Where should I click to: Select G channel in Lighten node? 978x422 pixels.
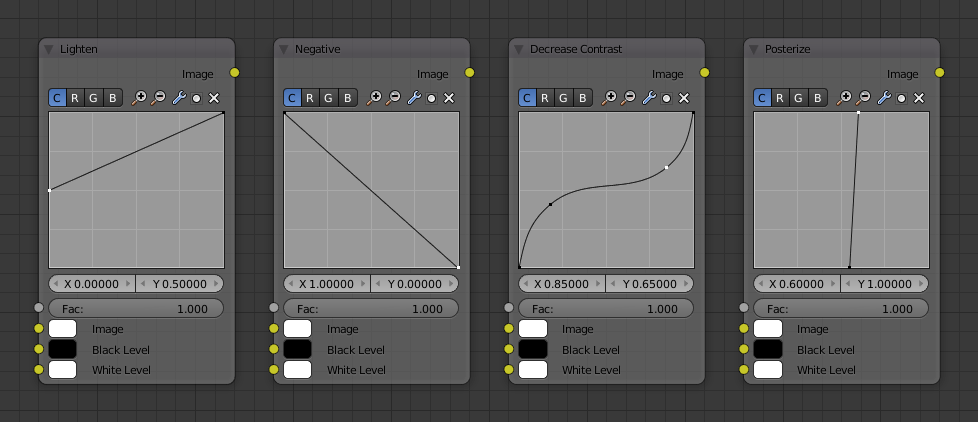(94, 98)
